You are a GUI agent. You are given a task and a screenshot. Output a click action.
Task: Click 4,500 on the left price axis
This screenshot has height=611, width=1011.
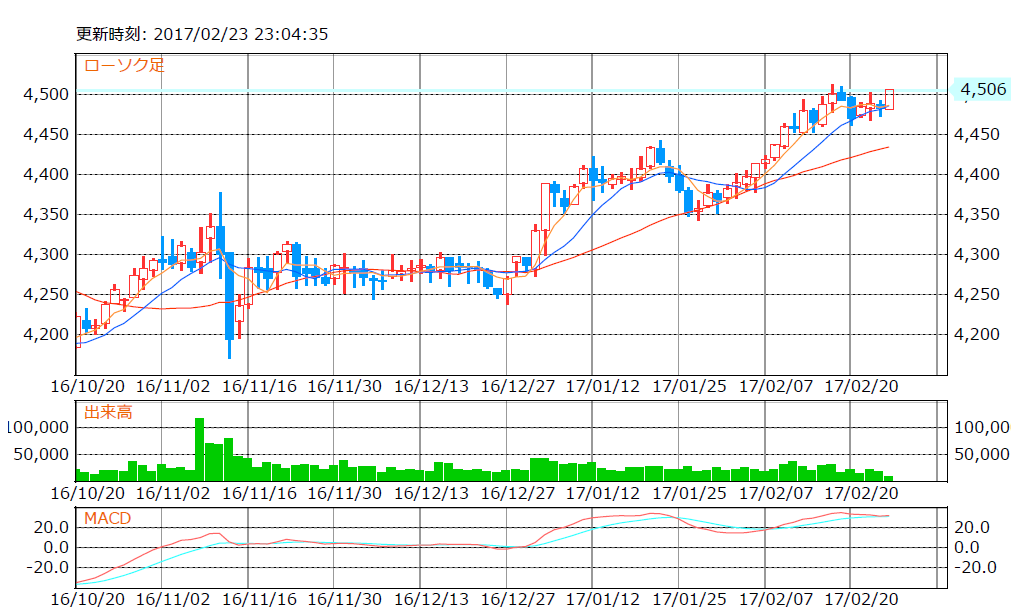pyautogui.click(x=45, y=95)
